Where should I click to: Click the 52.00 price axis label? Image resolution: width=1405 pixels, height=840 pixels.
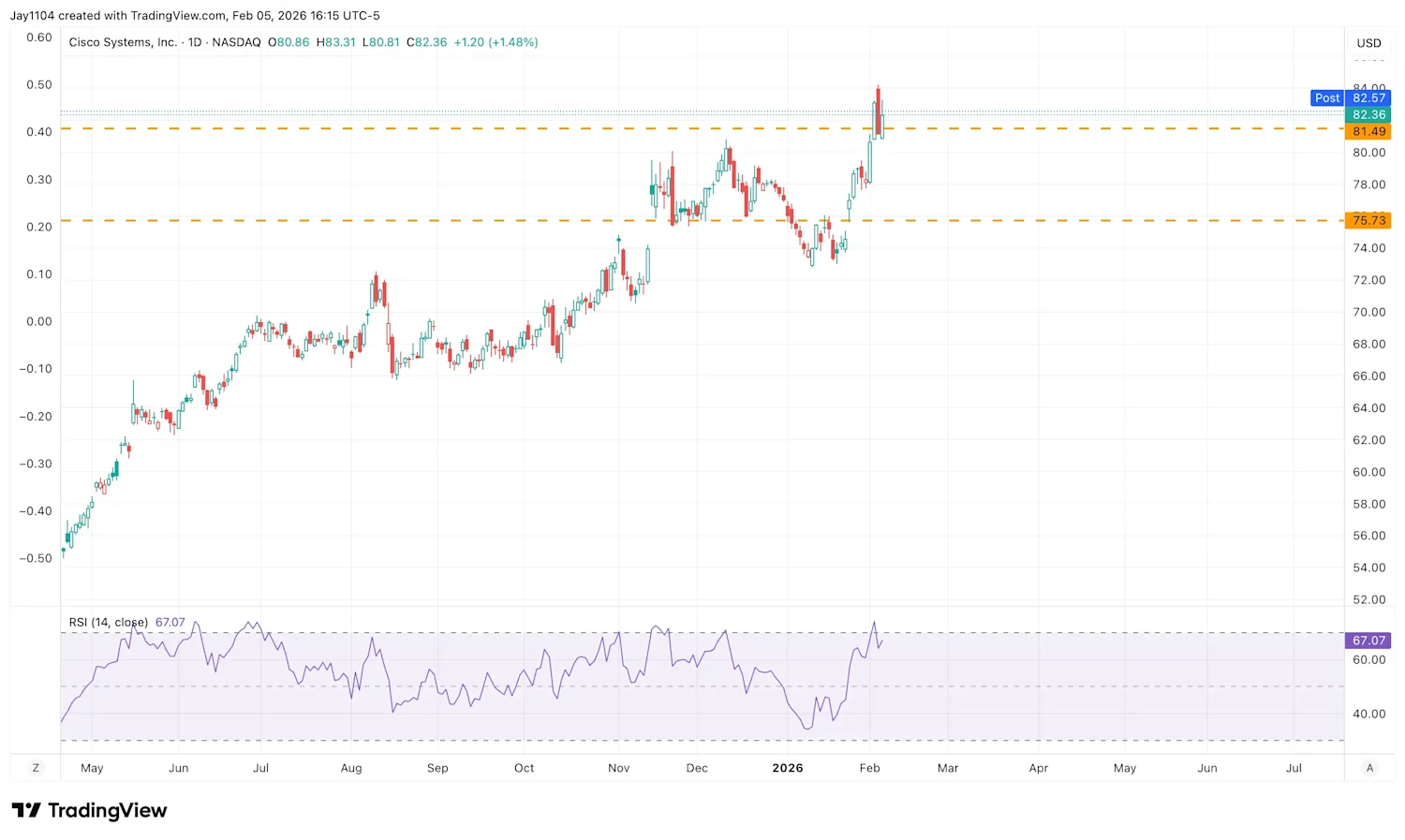point(1369,599)
